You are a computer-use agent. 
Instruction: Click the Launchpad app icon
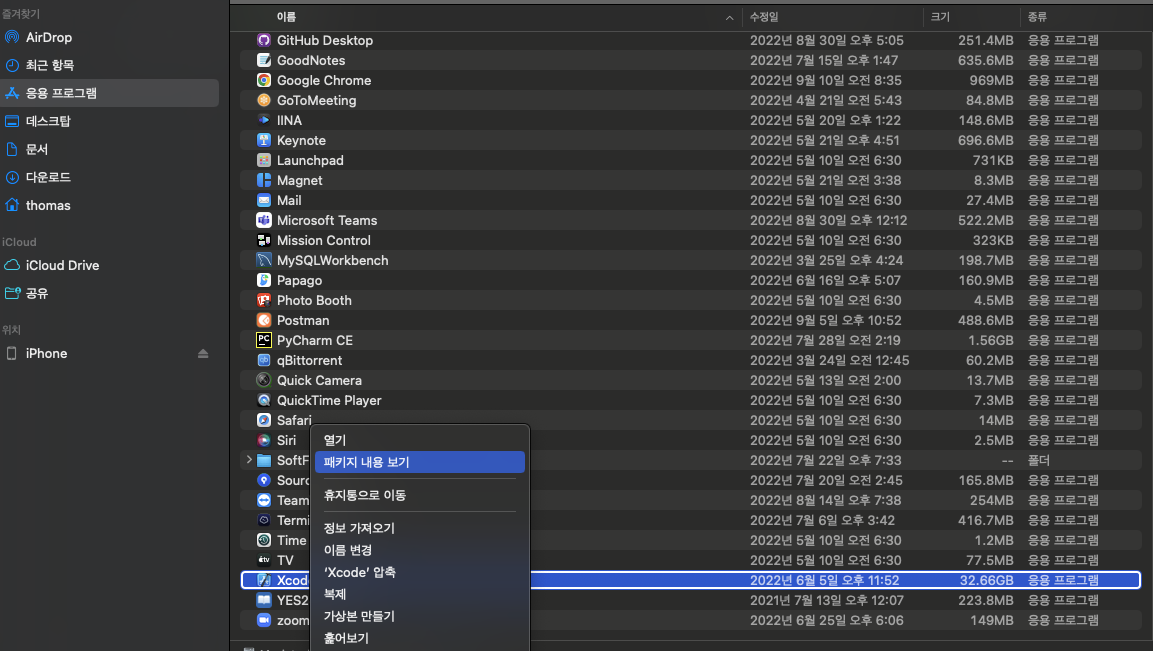pos(264,160)
